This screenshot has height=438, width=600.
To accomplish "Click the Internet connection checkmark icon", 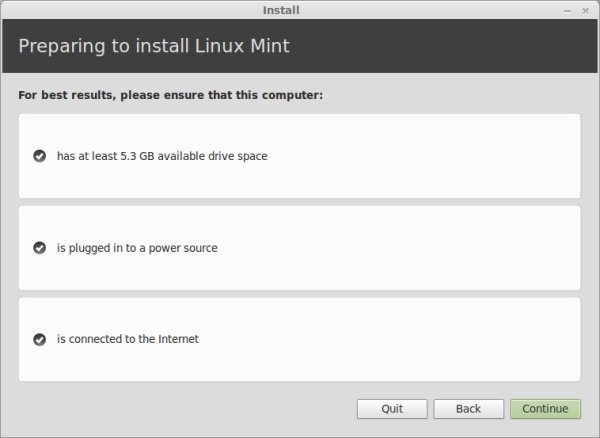I will coord(39,339).
